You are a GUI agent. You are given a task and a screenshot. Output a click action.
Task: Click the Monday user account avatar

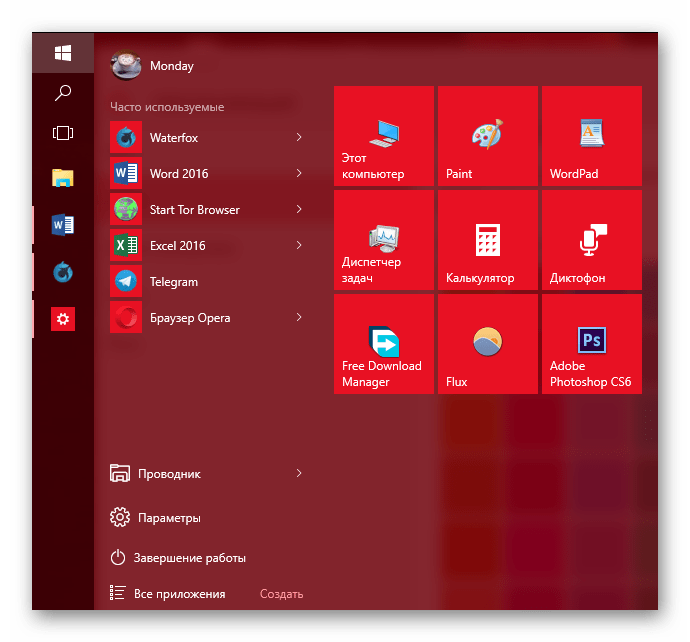tap(125, 65)
